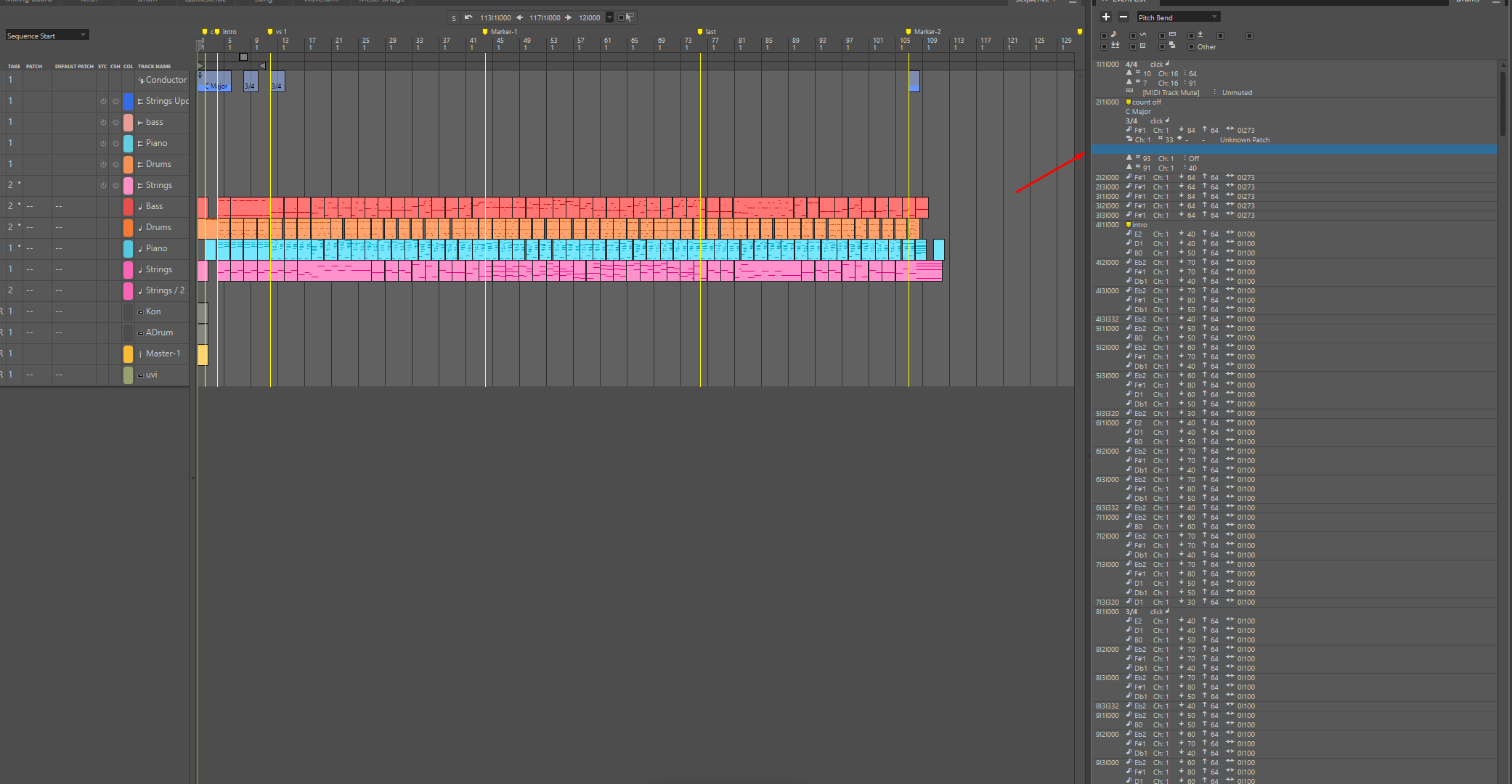Viewport: 1512px width, 784px height.
Task: Click the Kon instrument track icon
Action: [140, 312]
